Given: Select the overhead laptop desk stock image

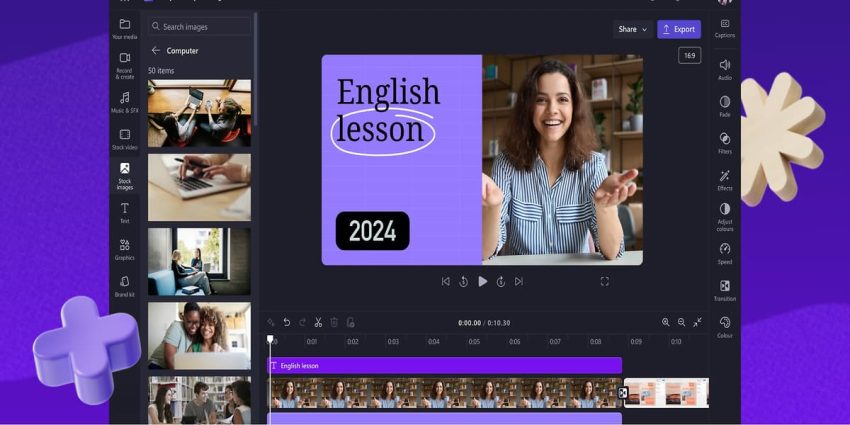Looking at the screenshot, I should point(199,113).
